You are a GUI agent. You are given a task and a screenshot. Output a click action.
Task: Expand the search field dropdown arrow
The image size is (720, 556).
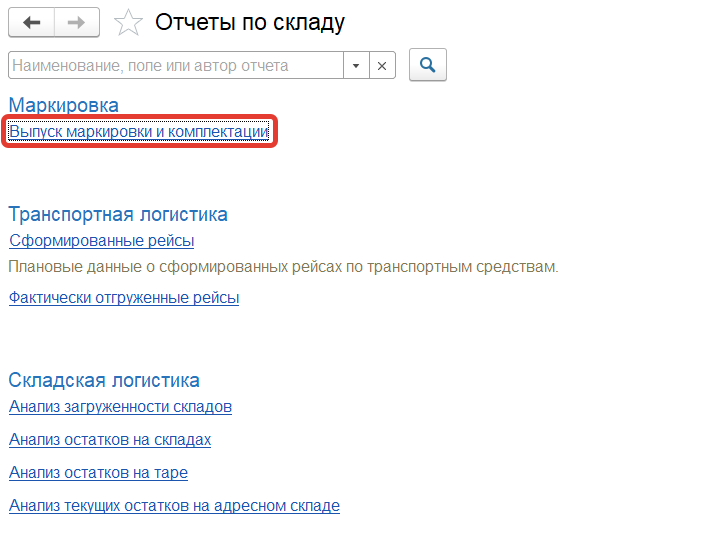click(x=356, y=66)
